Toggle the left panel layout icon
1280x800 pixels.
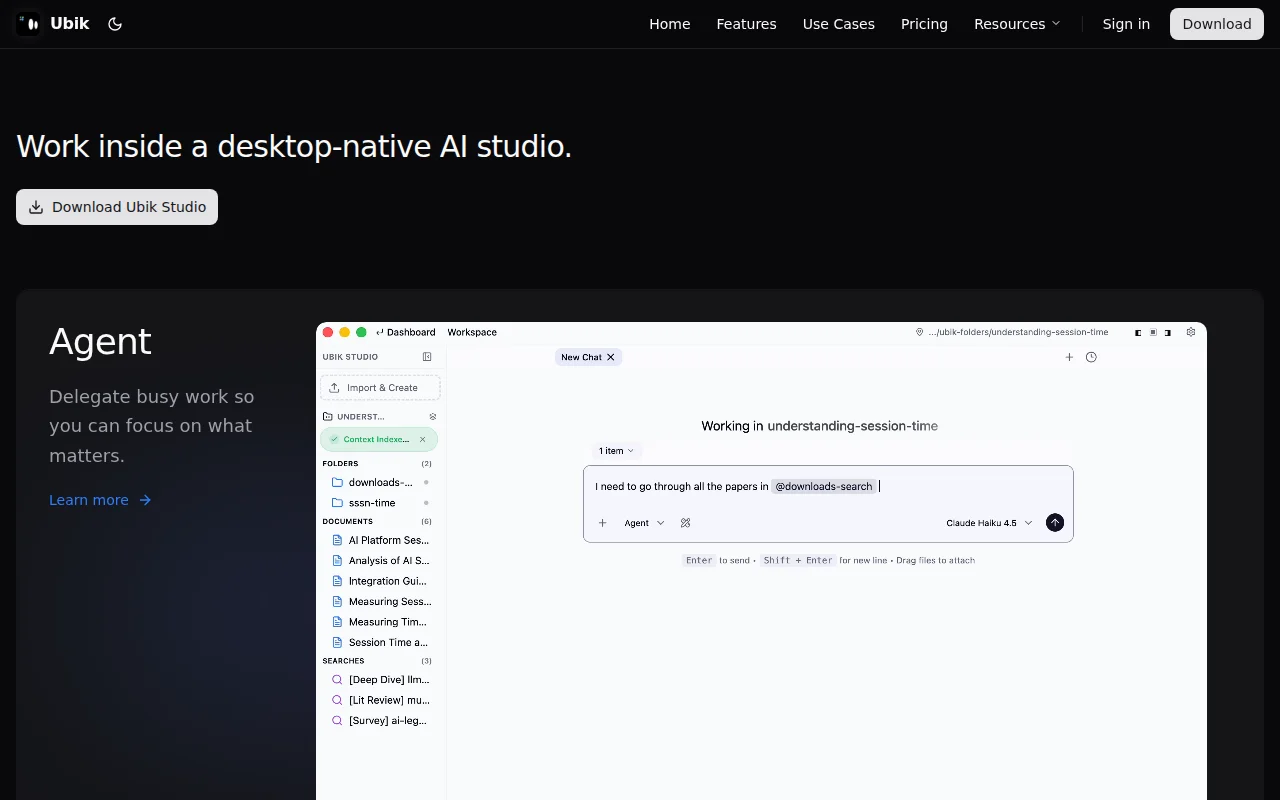(1138, 332)
